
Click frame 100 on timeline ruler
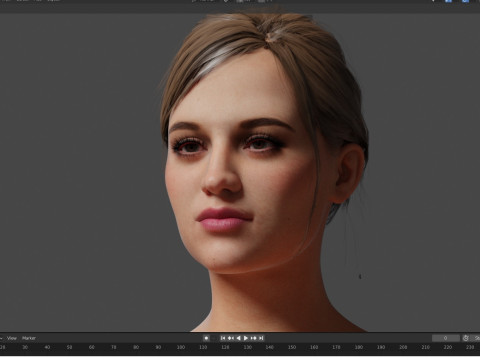pyautogui.click(x=181, y=347)
